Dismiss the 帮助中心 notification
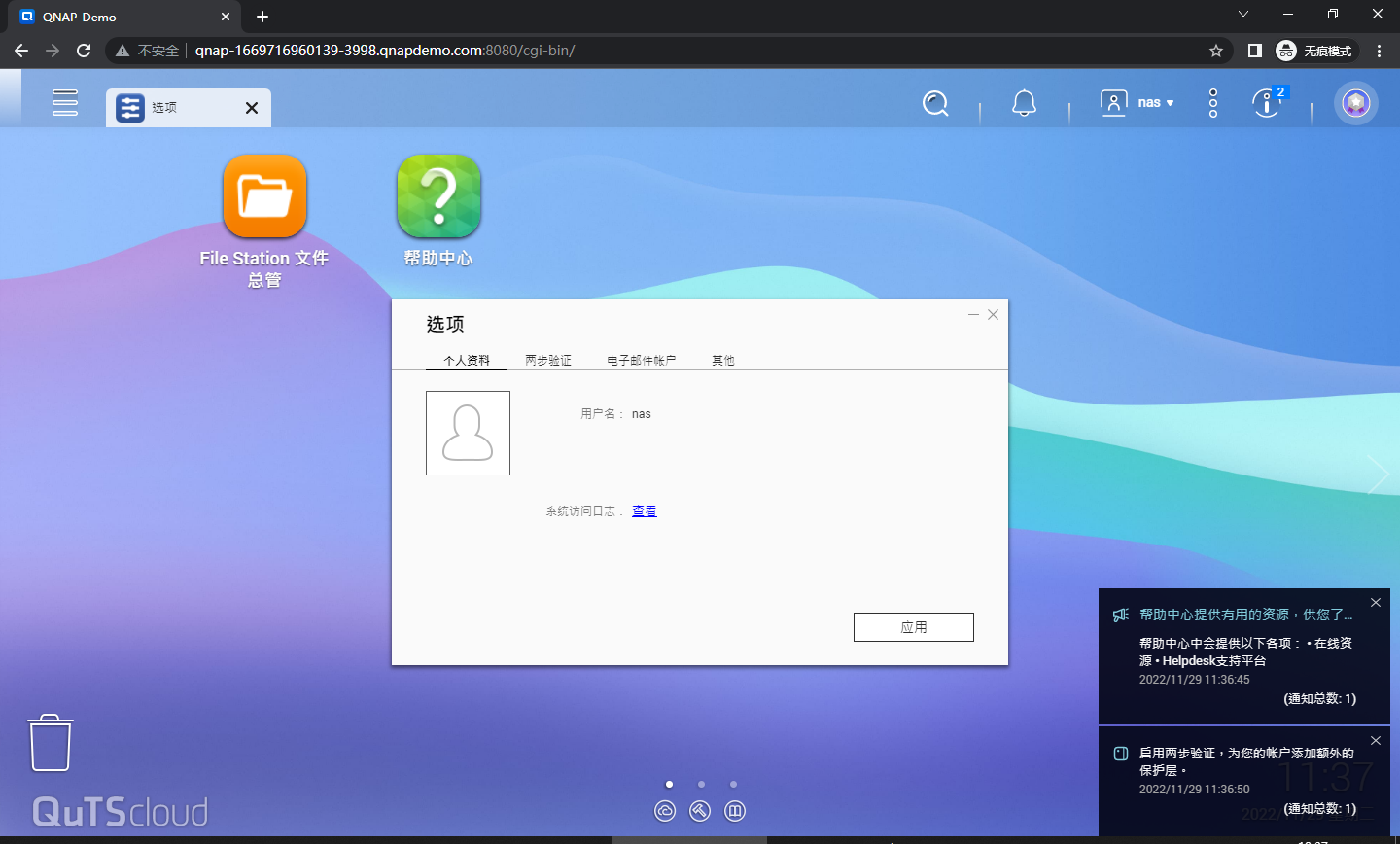This screenshot has width=1400, height=844. (x=1375, y=603)
